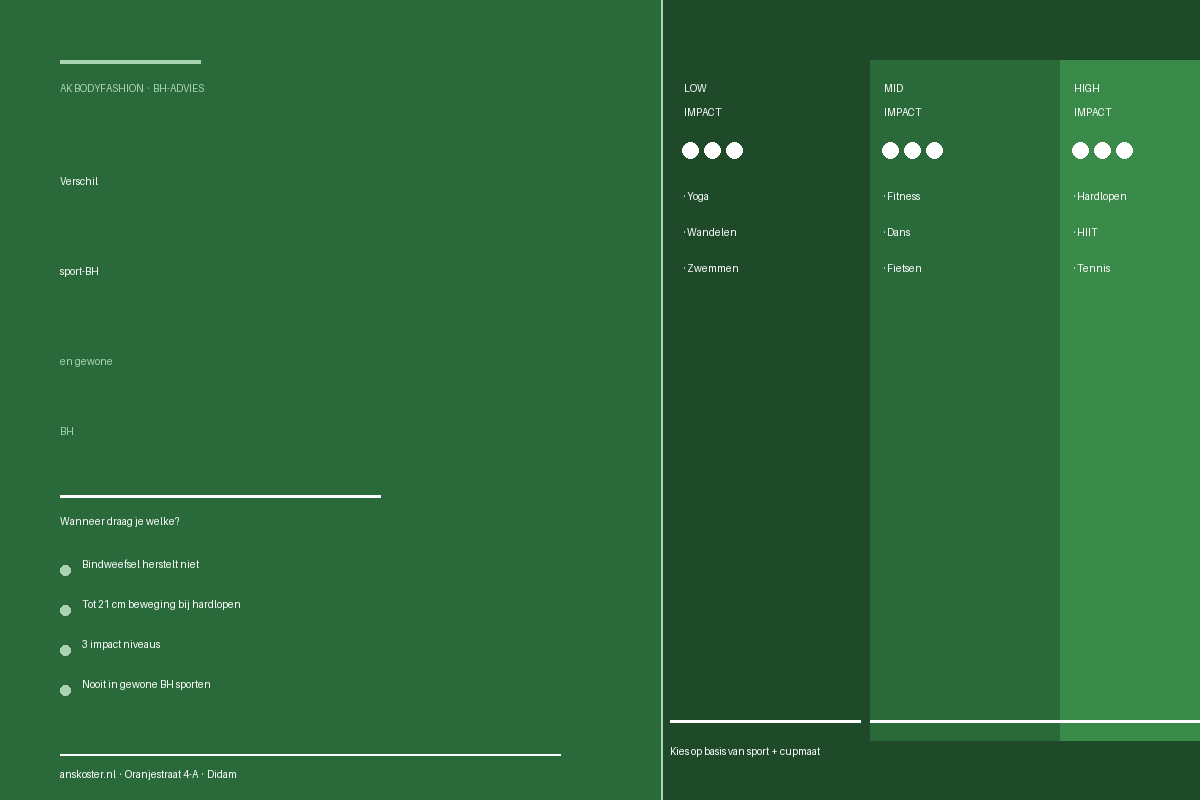Image resolution: width=1200 pixels, height=800 pixels.
Task: Click Kies op basis van sport + cupmaat
Action: point(745,752)
